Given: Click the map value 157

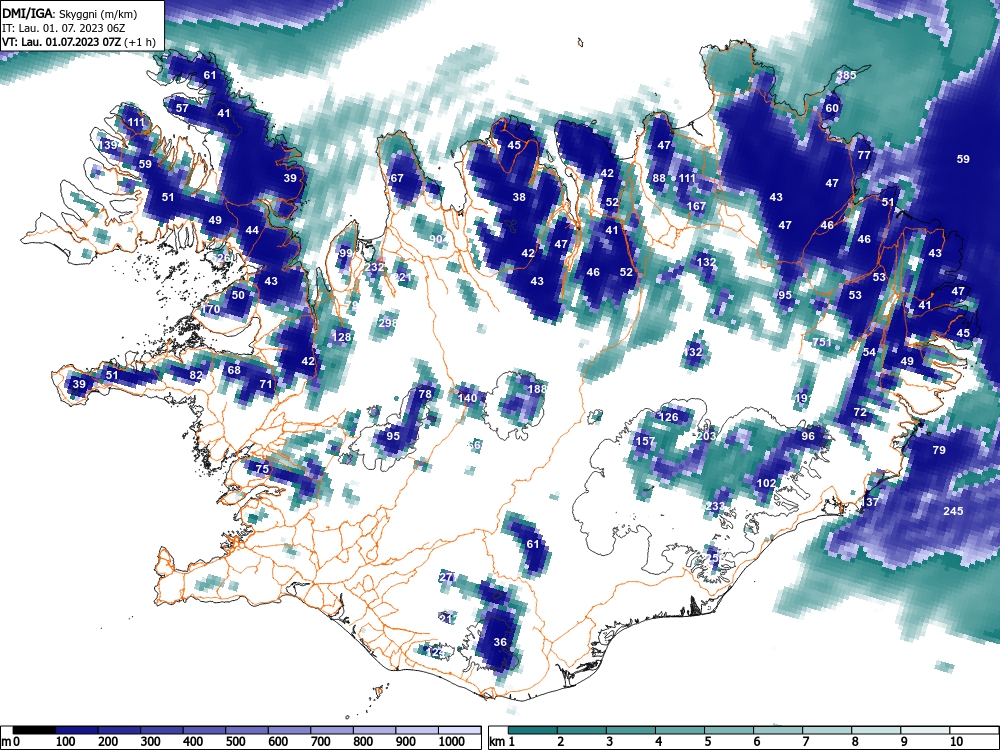Looking at the screenshot, I should click(x=645, y=441).
